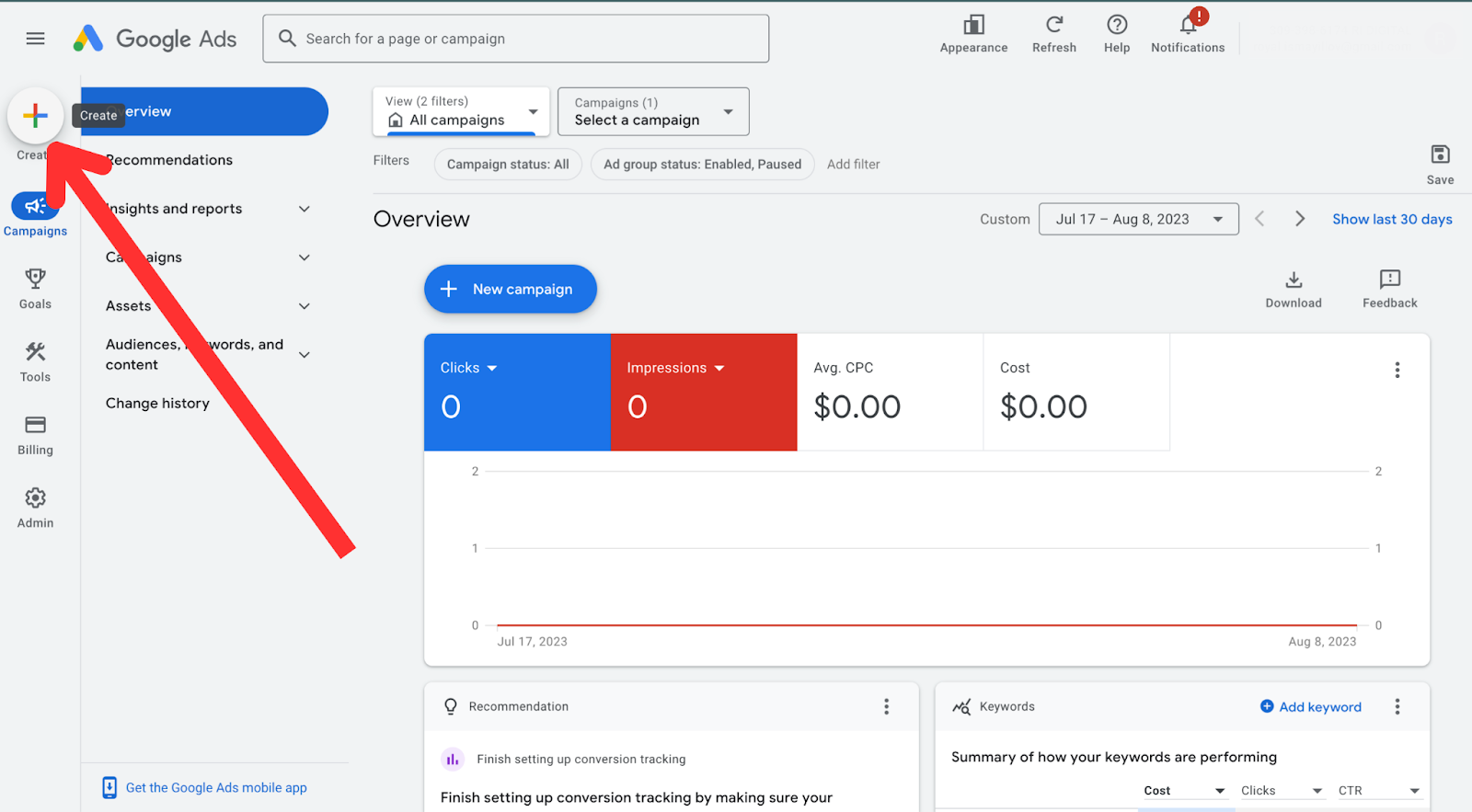Image resolution: width=1472 pixels, height=812 pixels.
Task: Change the Clicks metric dropdown
Action: coord(469,368)
